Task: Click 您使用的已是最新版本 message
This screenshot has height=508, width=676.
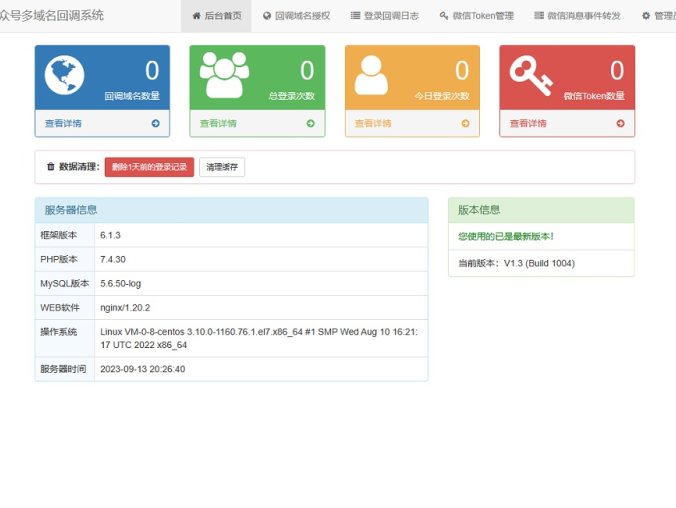Action: (x=506, y=236)
